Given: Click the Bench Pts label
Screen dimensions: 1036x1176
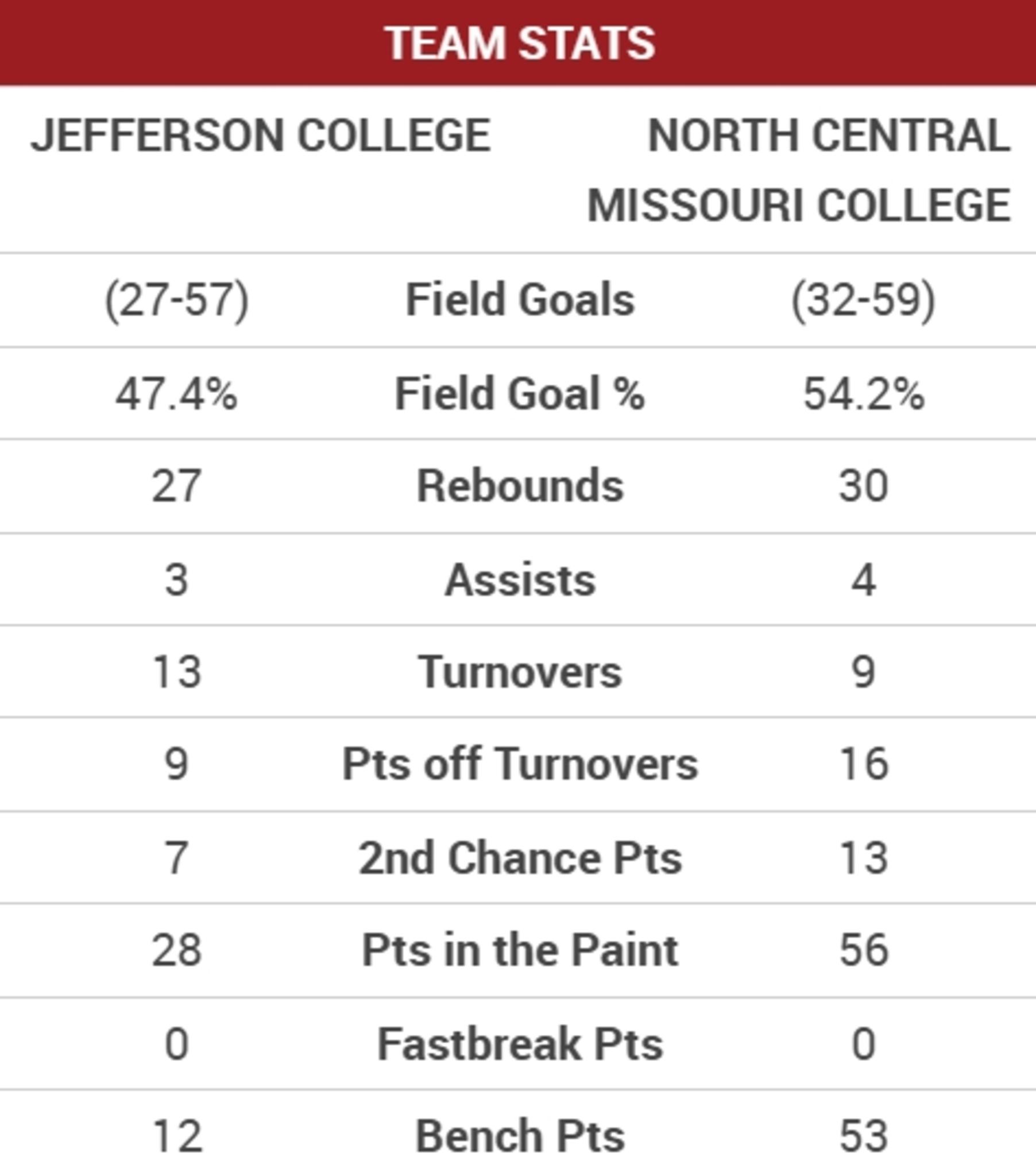Looking at the screenshot, I should (x=520, y=1136).
